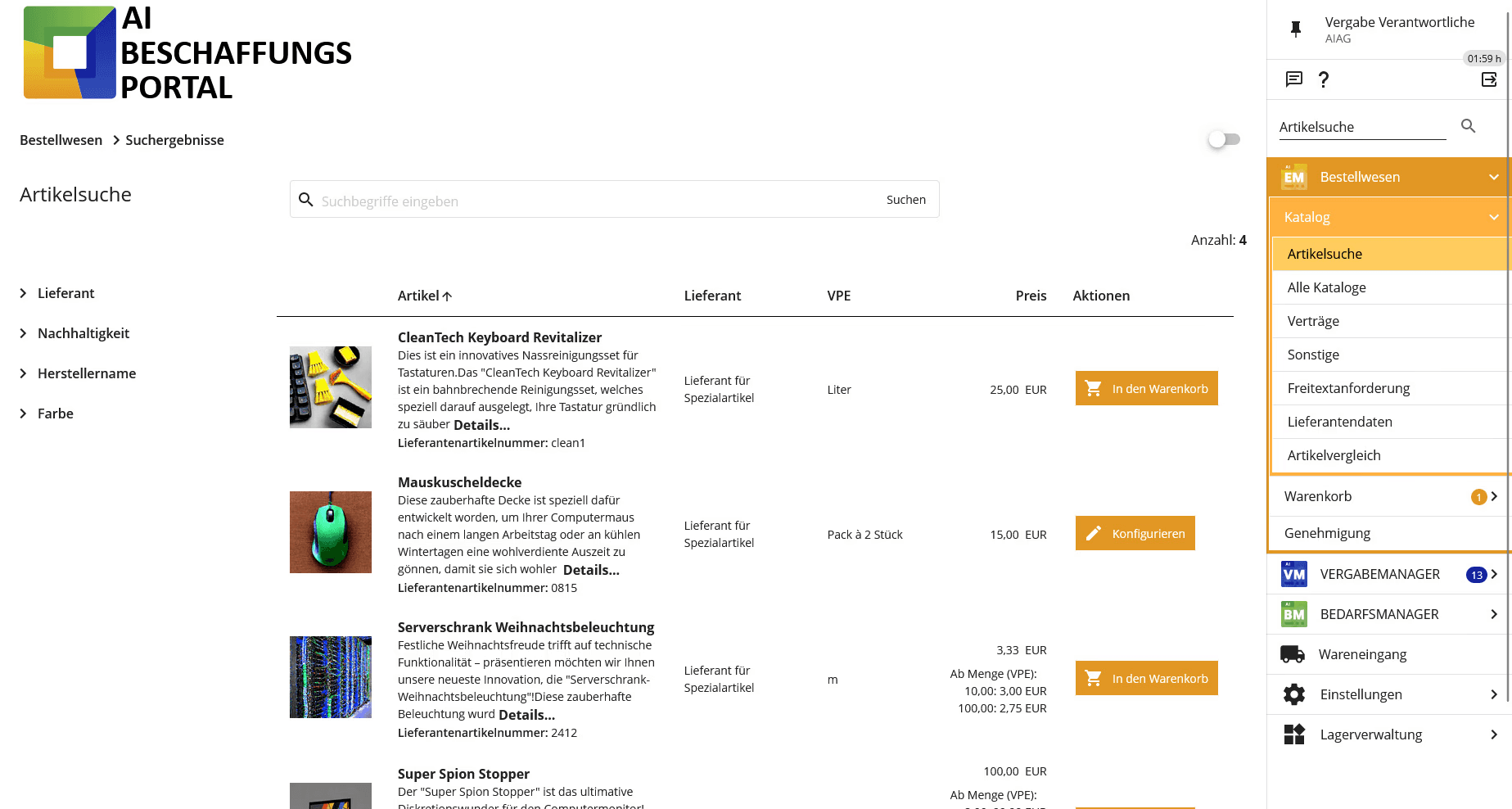Open the Serverschrank lights thumbnail
The height and width of the screenshot is (809, 1512).
[331, 677]
